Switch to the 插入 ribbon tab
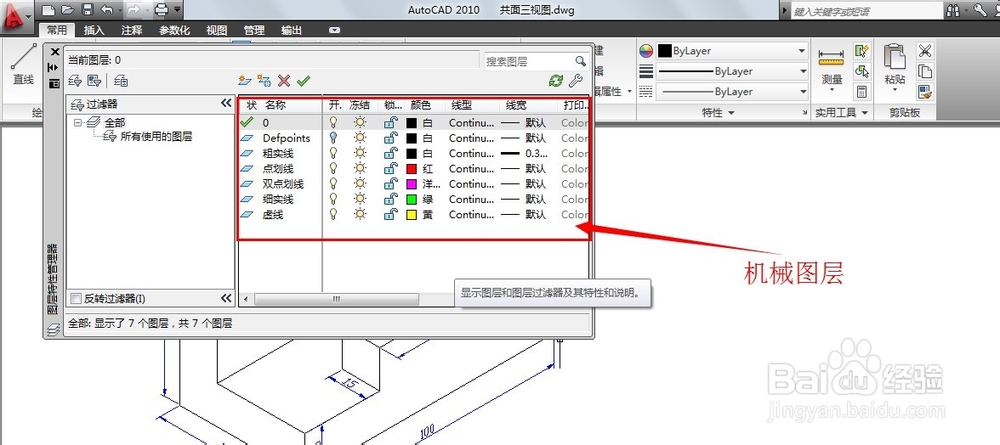Image resolution: width=1000 pixels, height=445 pixels. [x=94, y=30]
